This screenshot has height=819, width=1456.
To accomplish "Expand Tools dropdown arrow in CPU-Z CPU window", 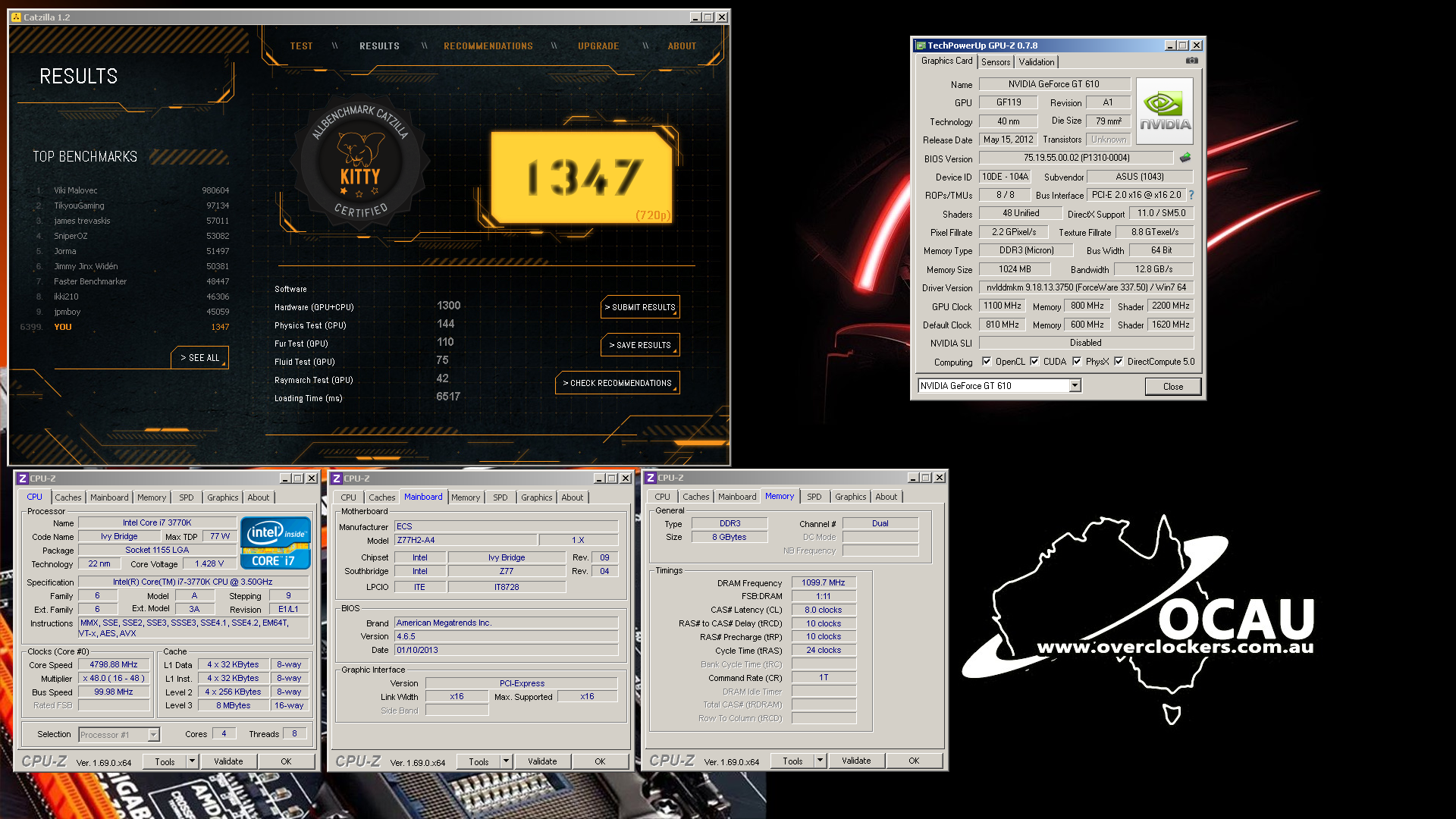I will coord(192,761).
